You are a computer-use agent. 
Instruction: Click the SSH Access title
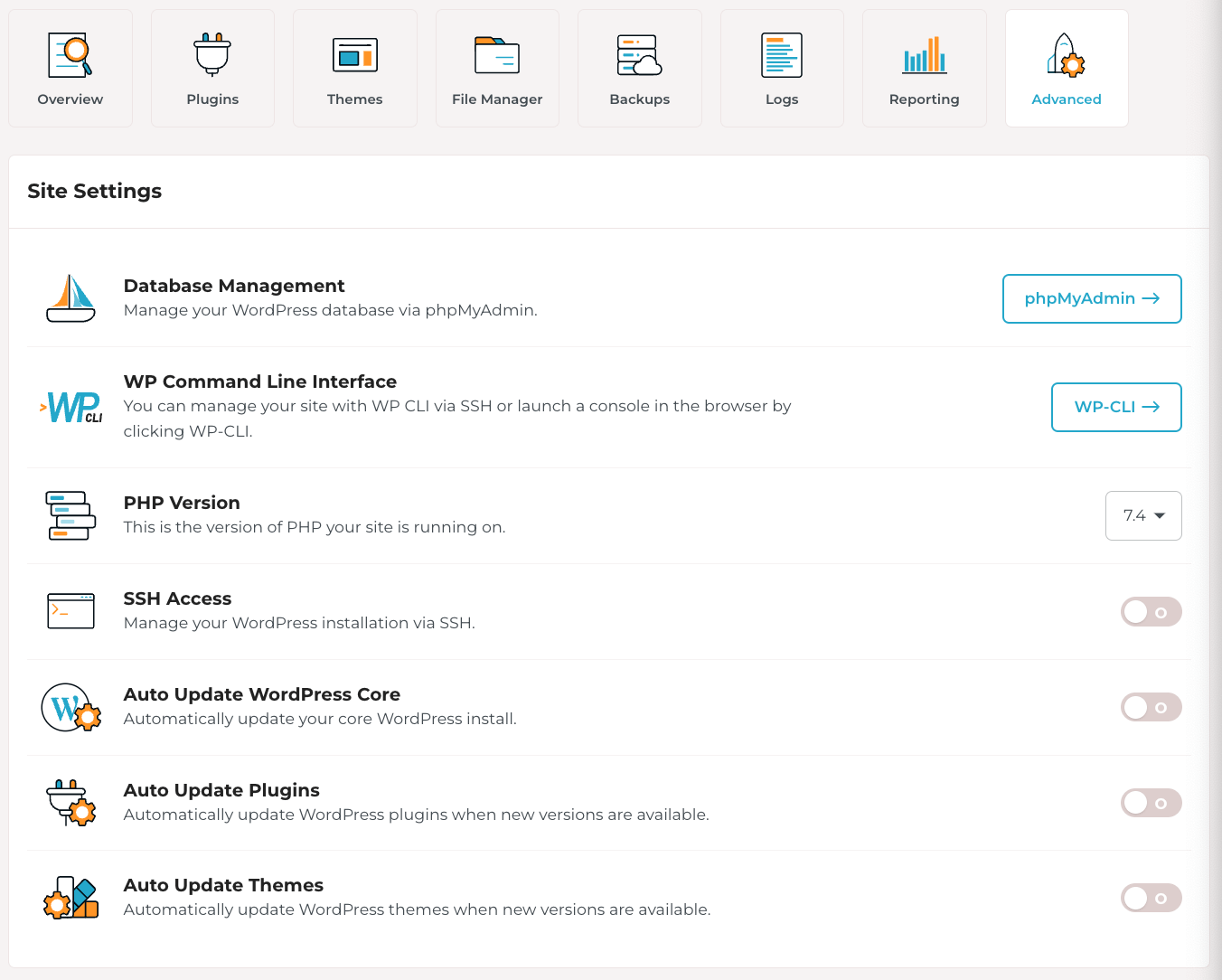pos(177,598)
